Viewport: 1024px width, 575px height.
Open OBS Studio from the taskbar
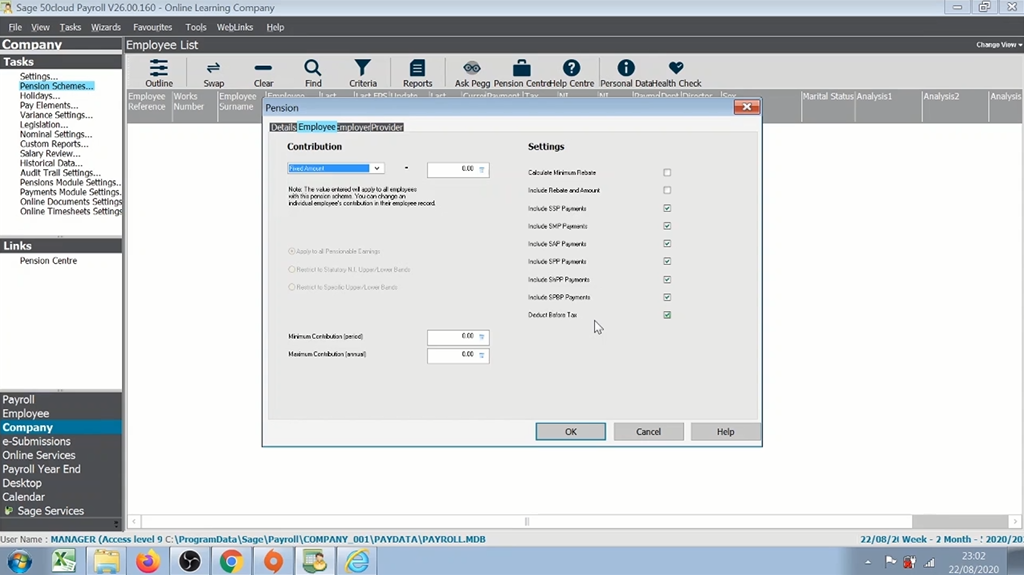click(x=189, y=561)
